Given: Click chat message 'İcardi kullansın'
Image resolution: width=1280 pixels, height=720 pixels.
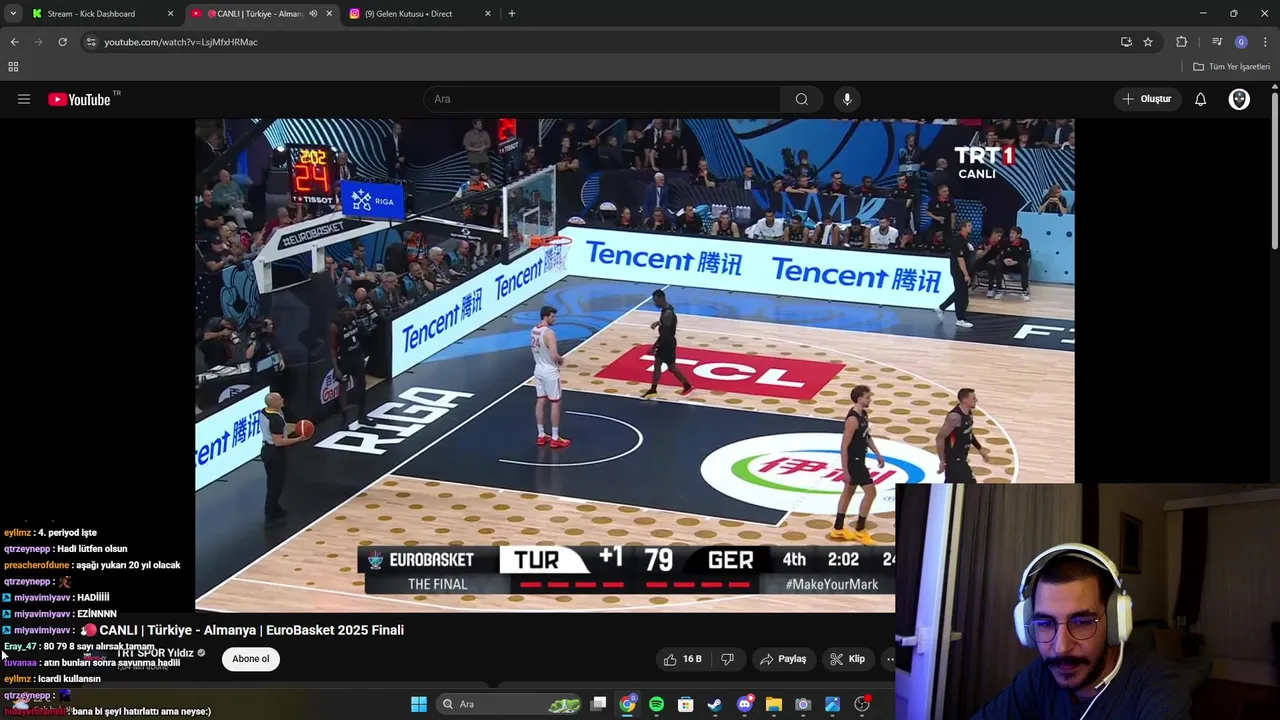Looking at the screenshot, I should pyautogui.click(x=69, y=679).
